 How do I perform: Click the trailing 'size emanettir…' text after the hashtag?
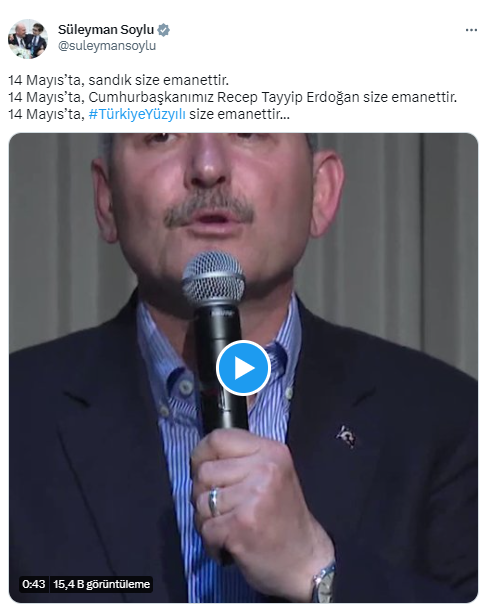tap(239, 114)
